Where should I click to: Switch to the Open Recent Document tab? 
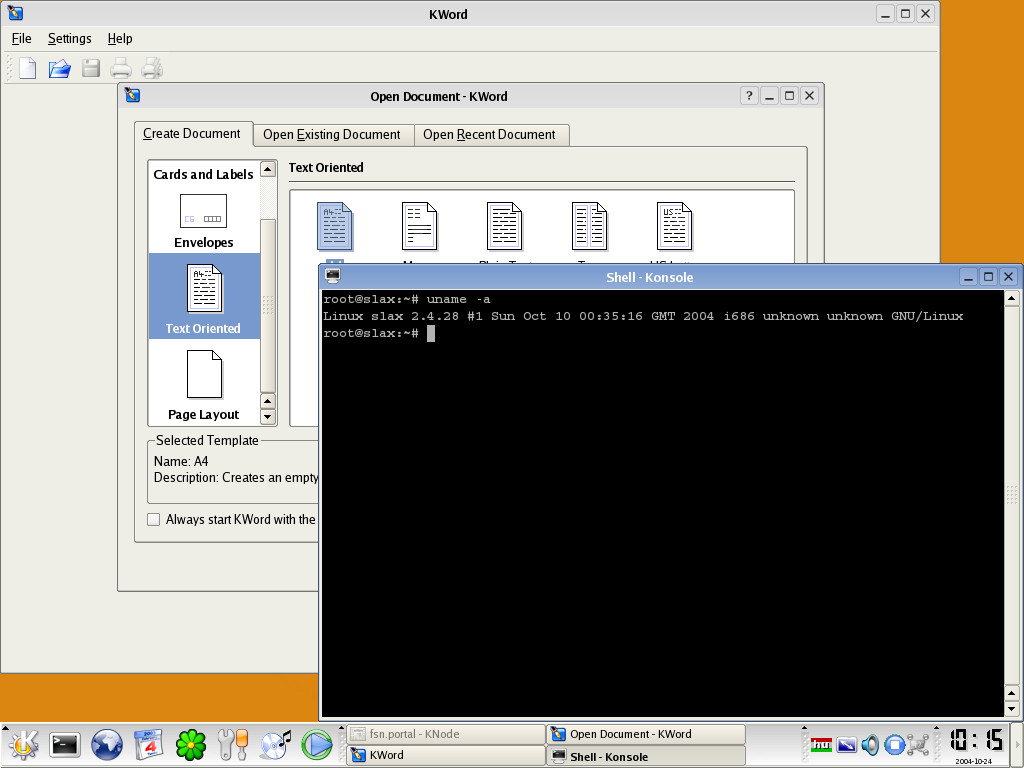coord(490,135)
